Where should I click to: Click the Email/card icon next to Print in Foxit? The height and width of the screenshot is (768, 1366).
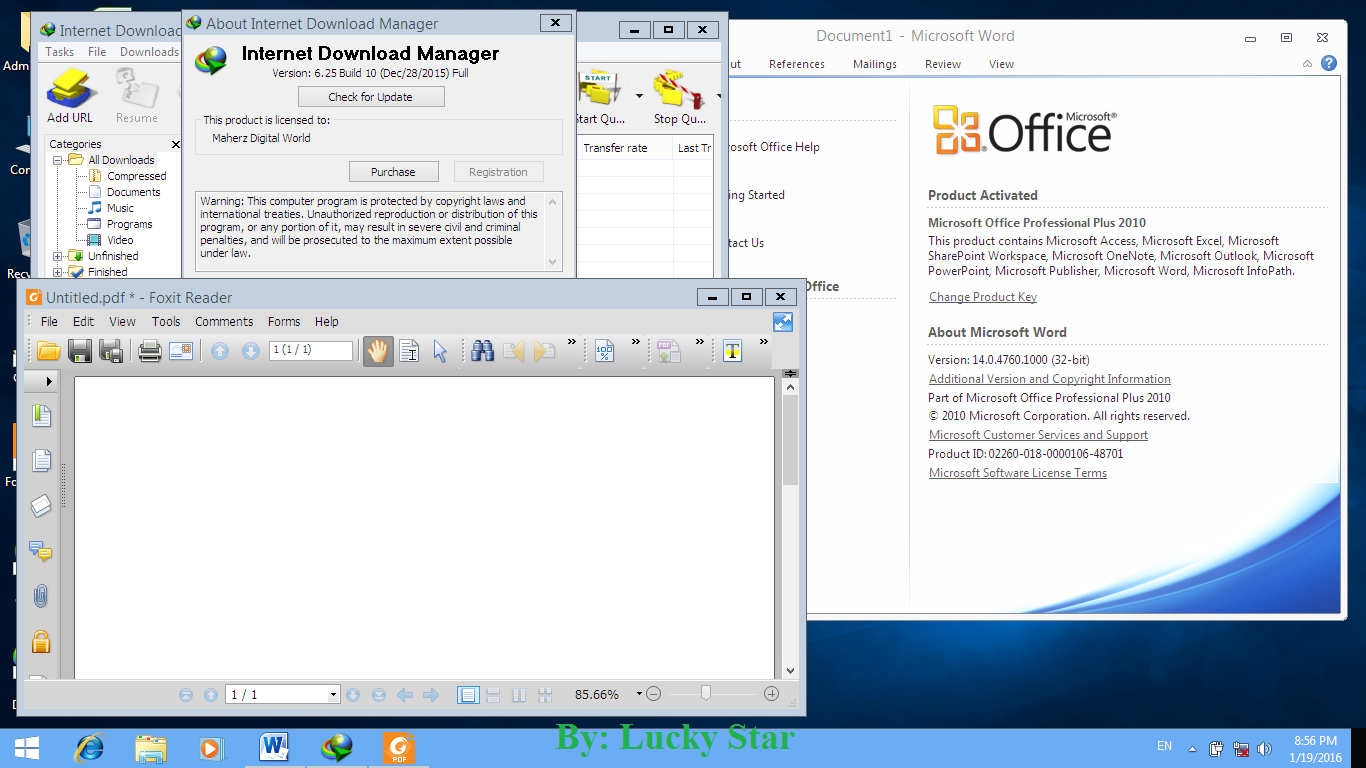pyautogui.click(x=181, y=351)
